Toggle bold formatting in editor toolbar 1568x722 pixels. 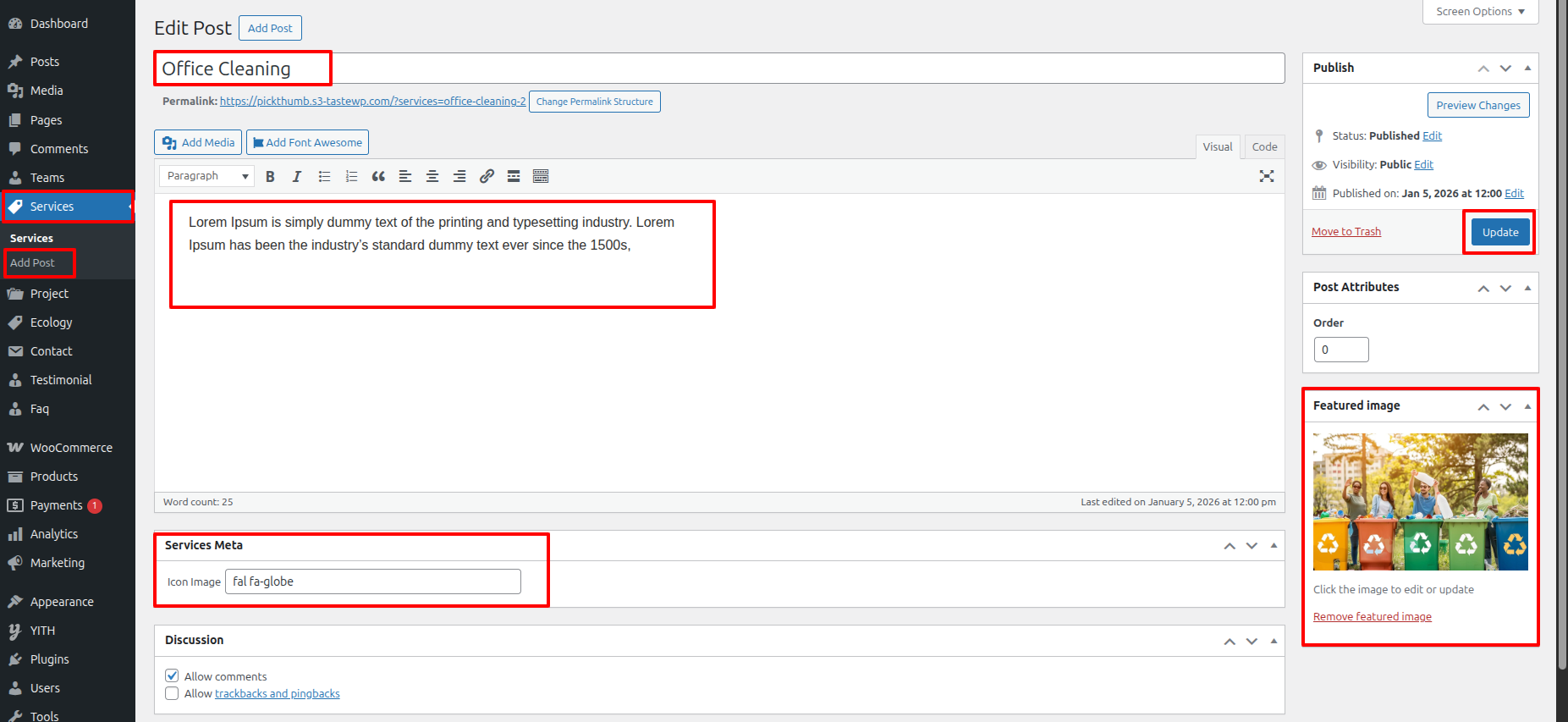pyautogui.click(x=270, y=176)
